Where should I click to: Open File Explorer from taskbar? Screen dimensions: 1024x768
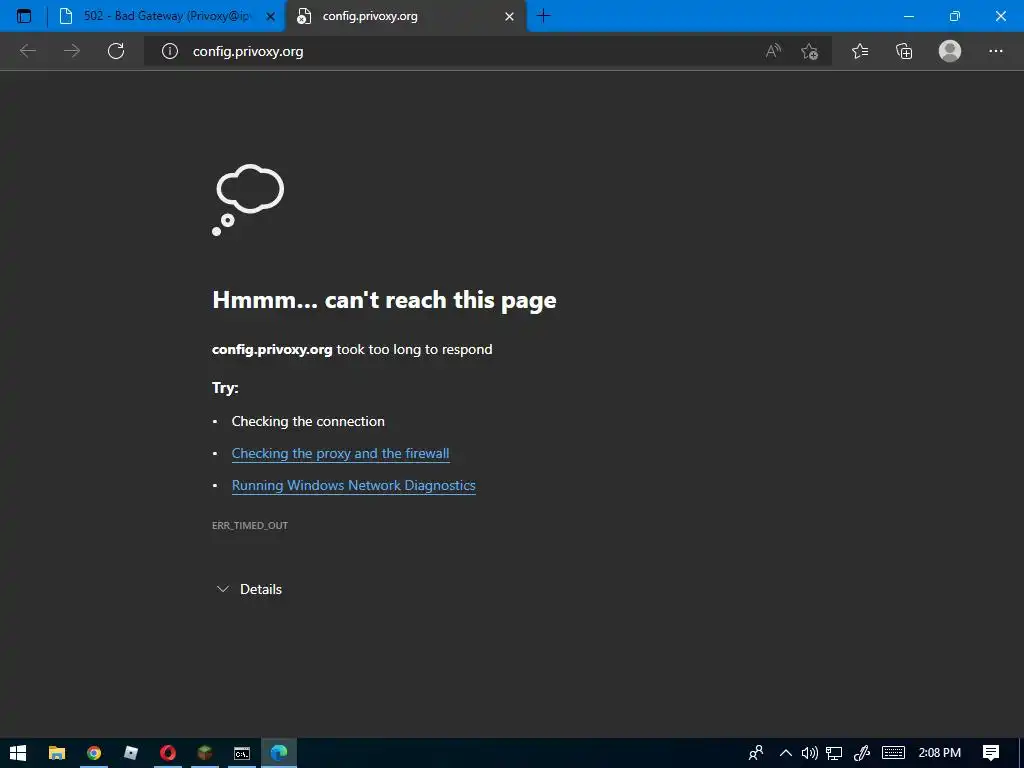pos(57,753)
